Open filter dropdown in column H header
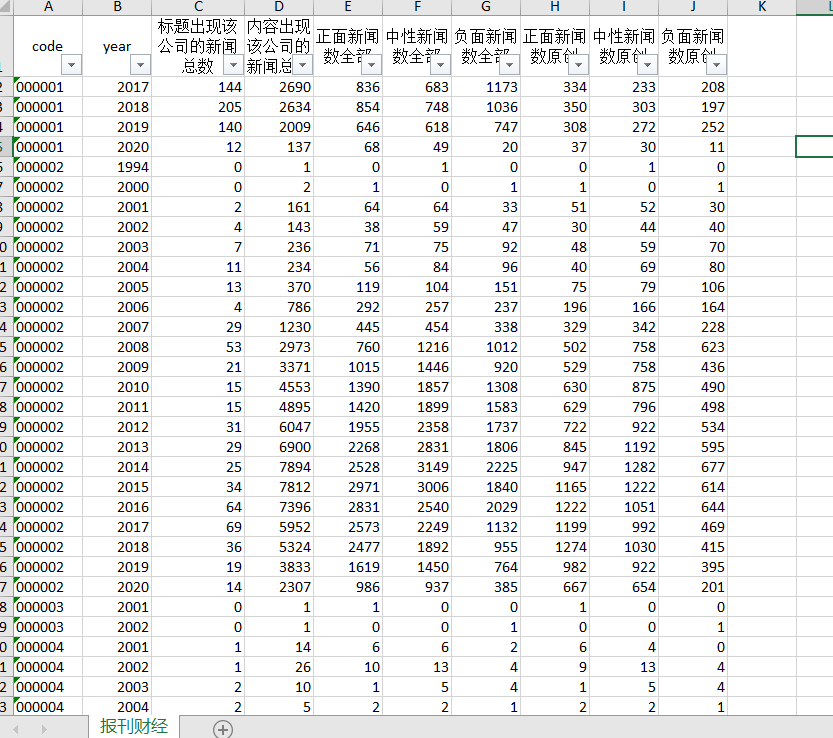This screenshot has height=738, width=833. point(579,65)
